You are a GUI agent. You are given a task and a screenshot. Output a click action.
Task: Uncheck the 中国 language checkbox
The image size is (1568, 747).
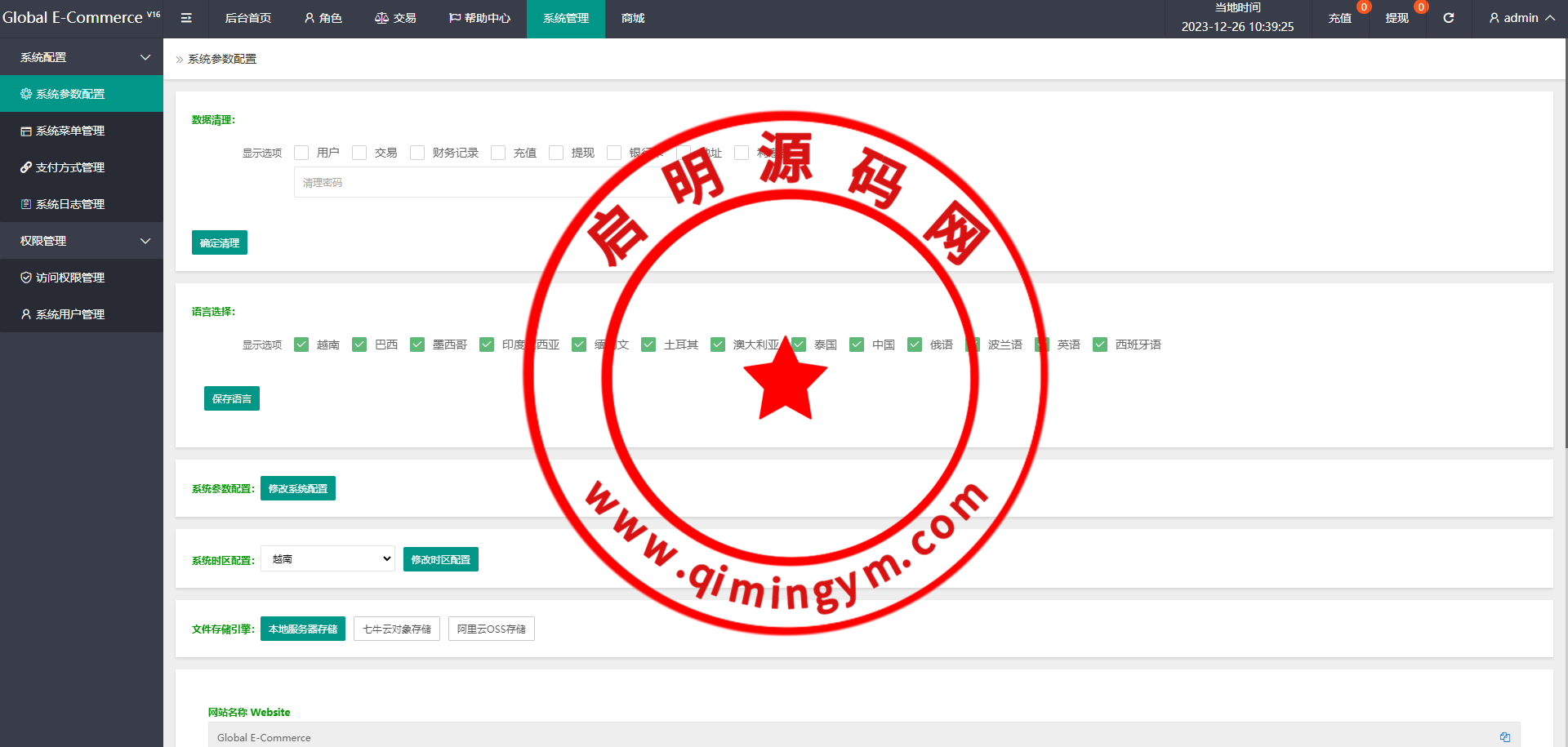(x=857, y=345)
